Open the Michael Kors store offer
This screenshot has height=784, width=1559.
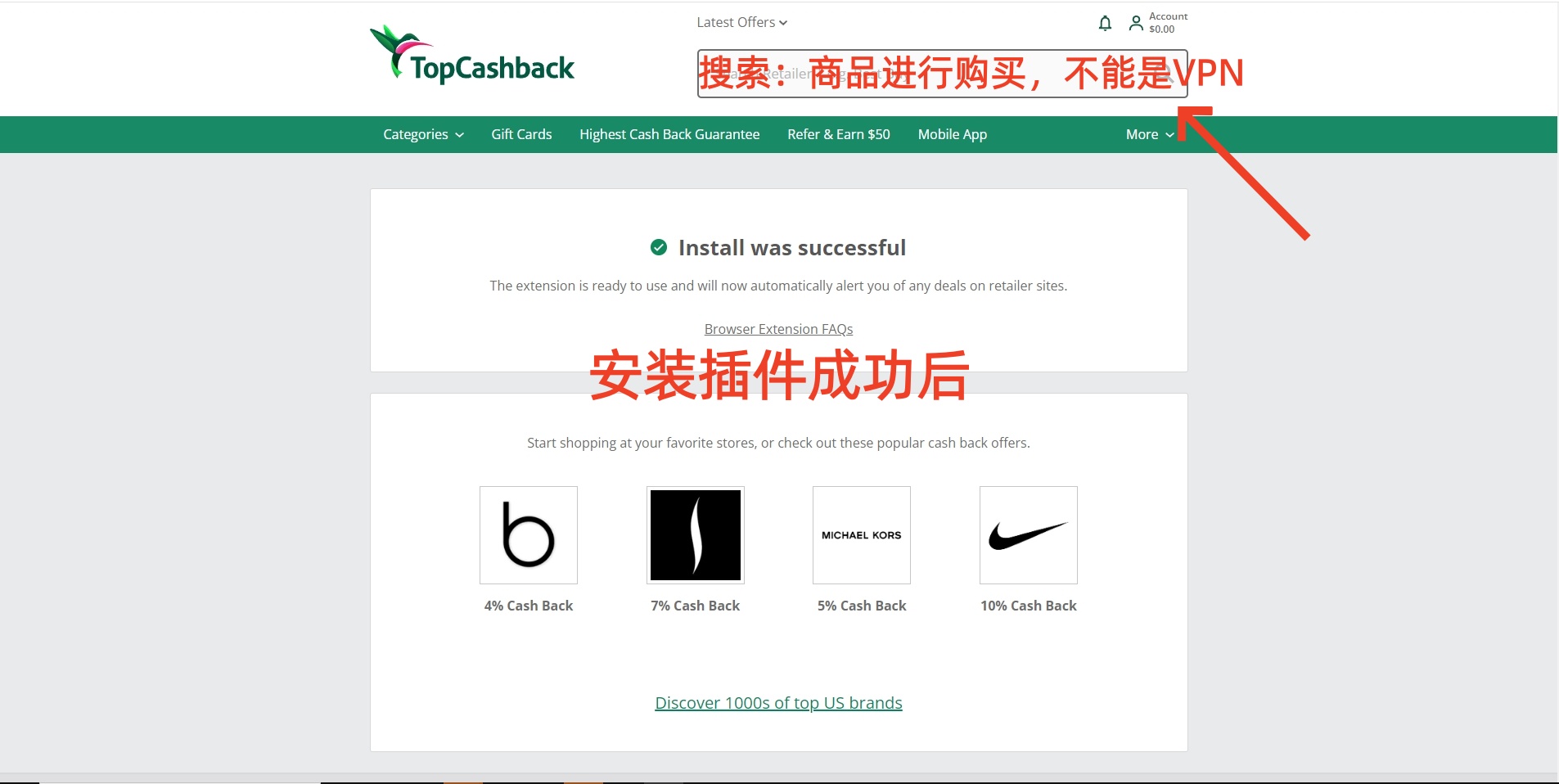tap(861, 534)
